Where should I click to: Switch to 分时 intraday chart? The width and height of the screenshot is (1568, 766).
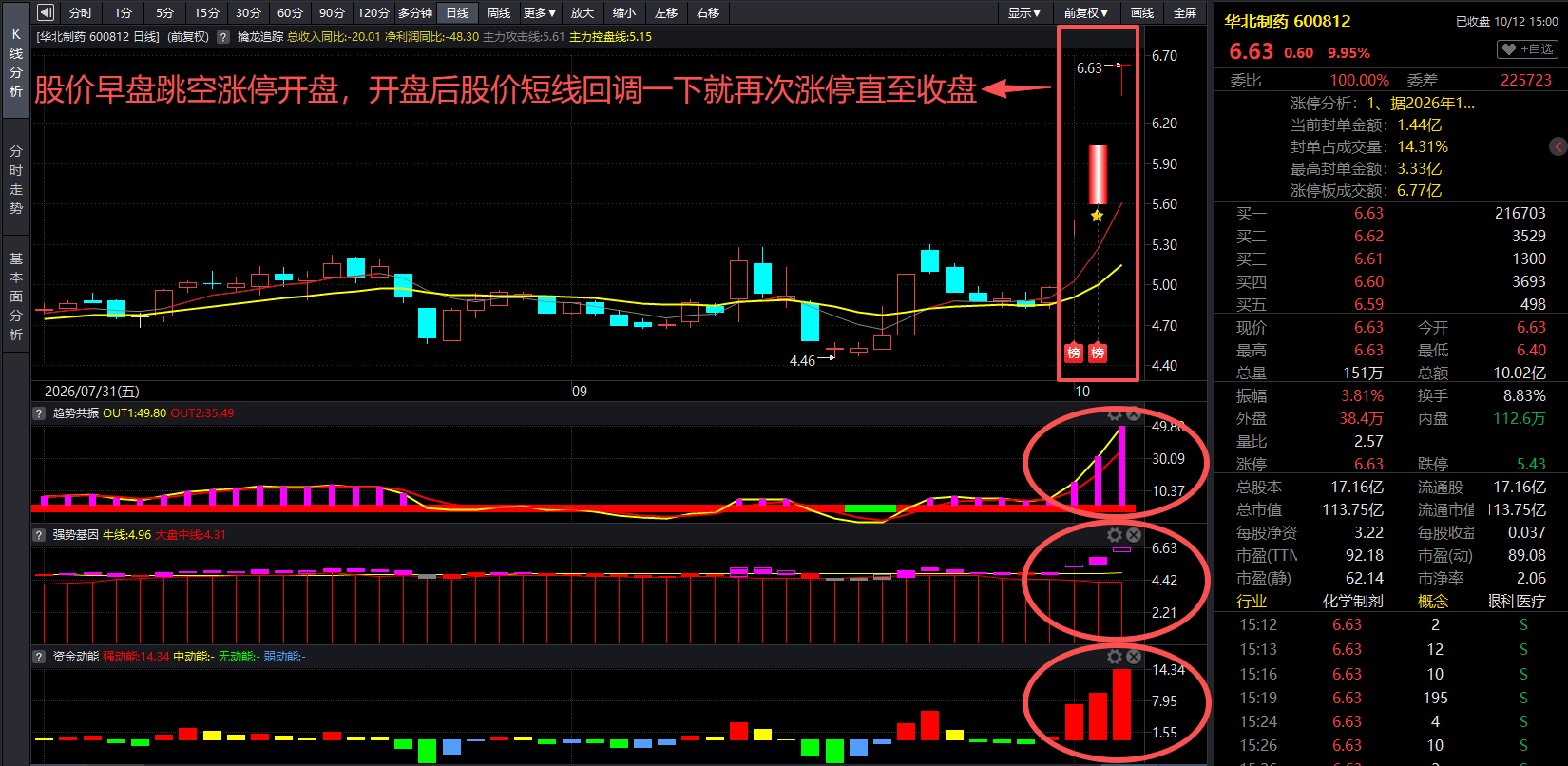(81, 12)
